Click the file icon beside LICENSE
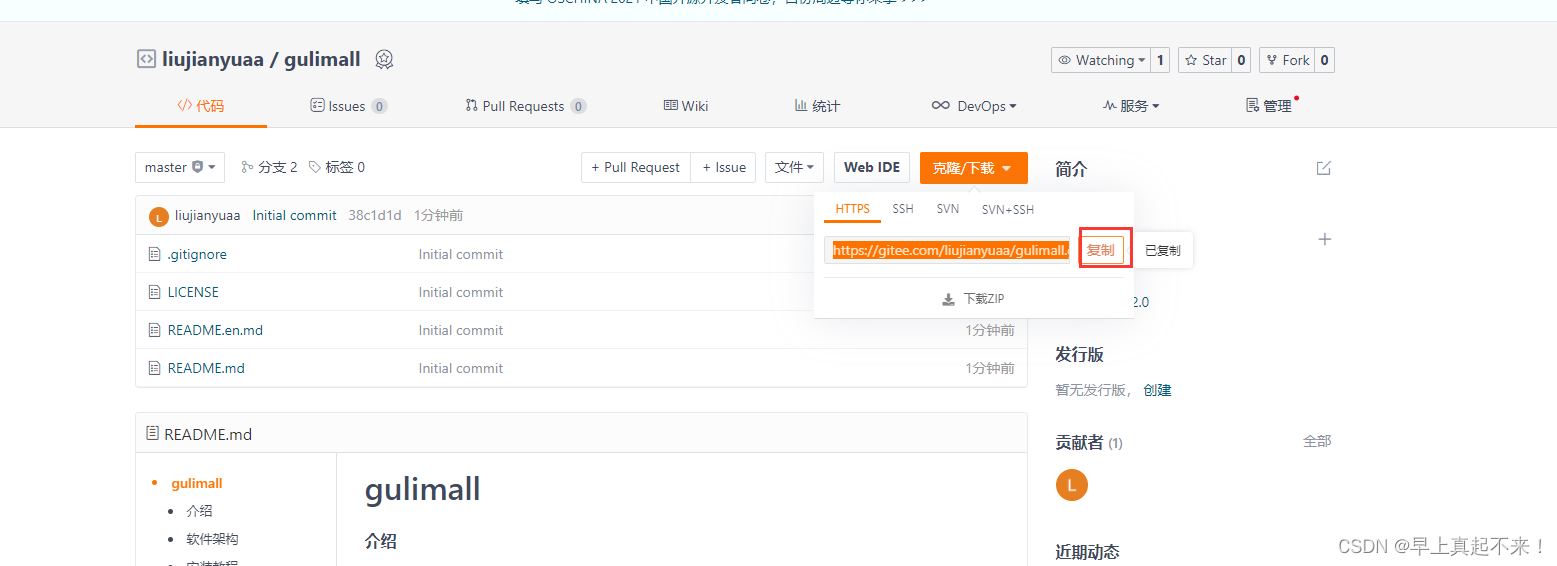Image resolution: width=1557 pixels, height=566 pixels. point(154,292)
